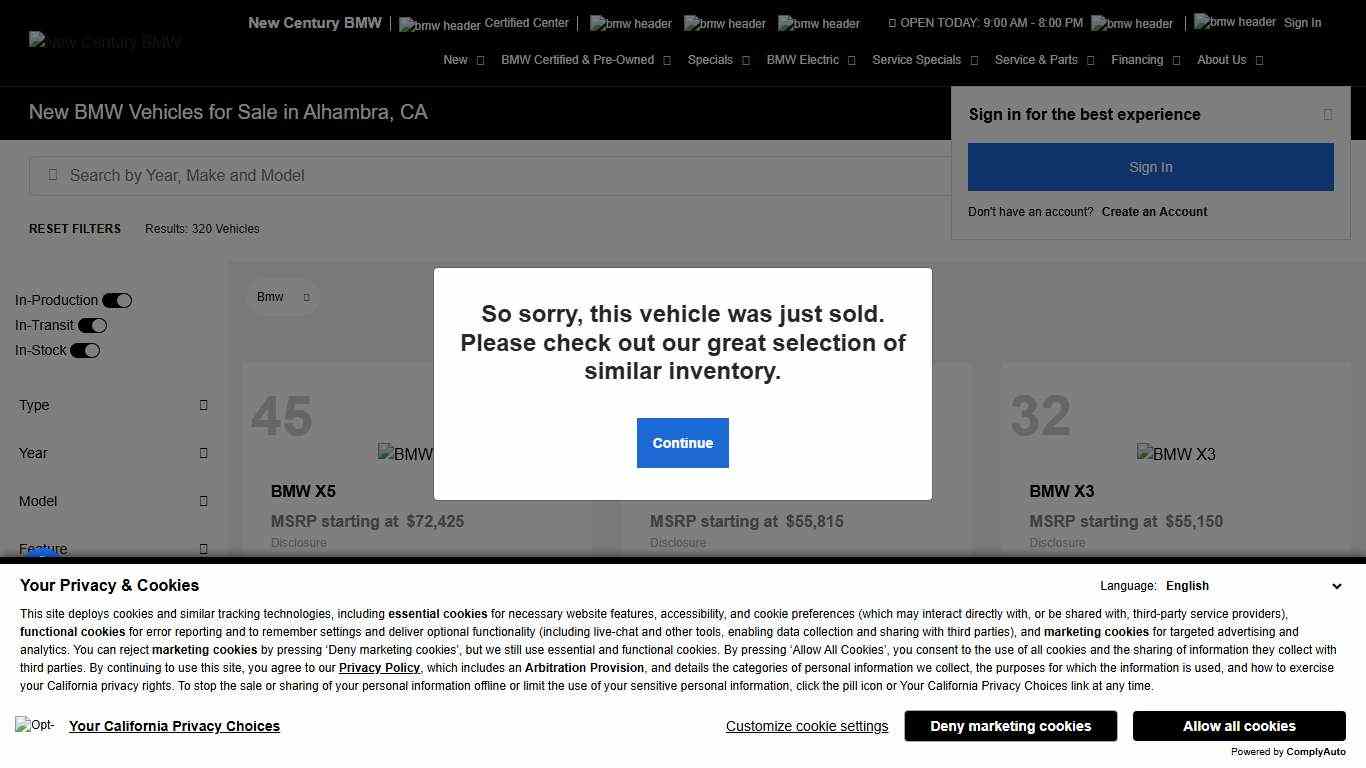Screen dimensions: 1366x768
Task: Toggle the In-Production switch
Action: pos(117,300)
